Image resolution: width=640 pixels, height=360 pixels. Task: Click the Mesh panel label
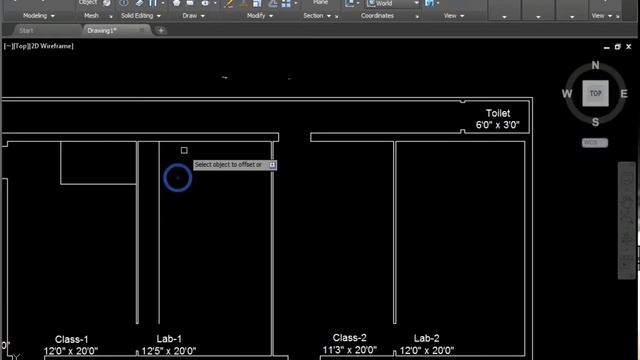pyautogui.click(x=91, y=16)
